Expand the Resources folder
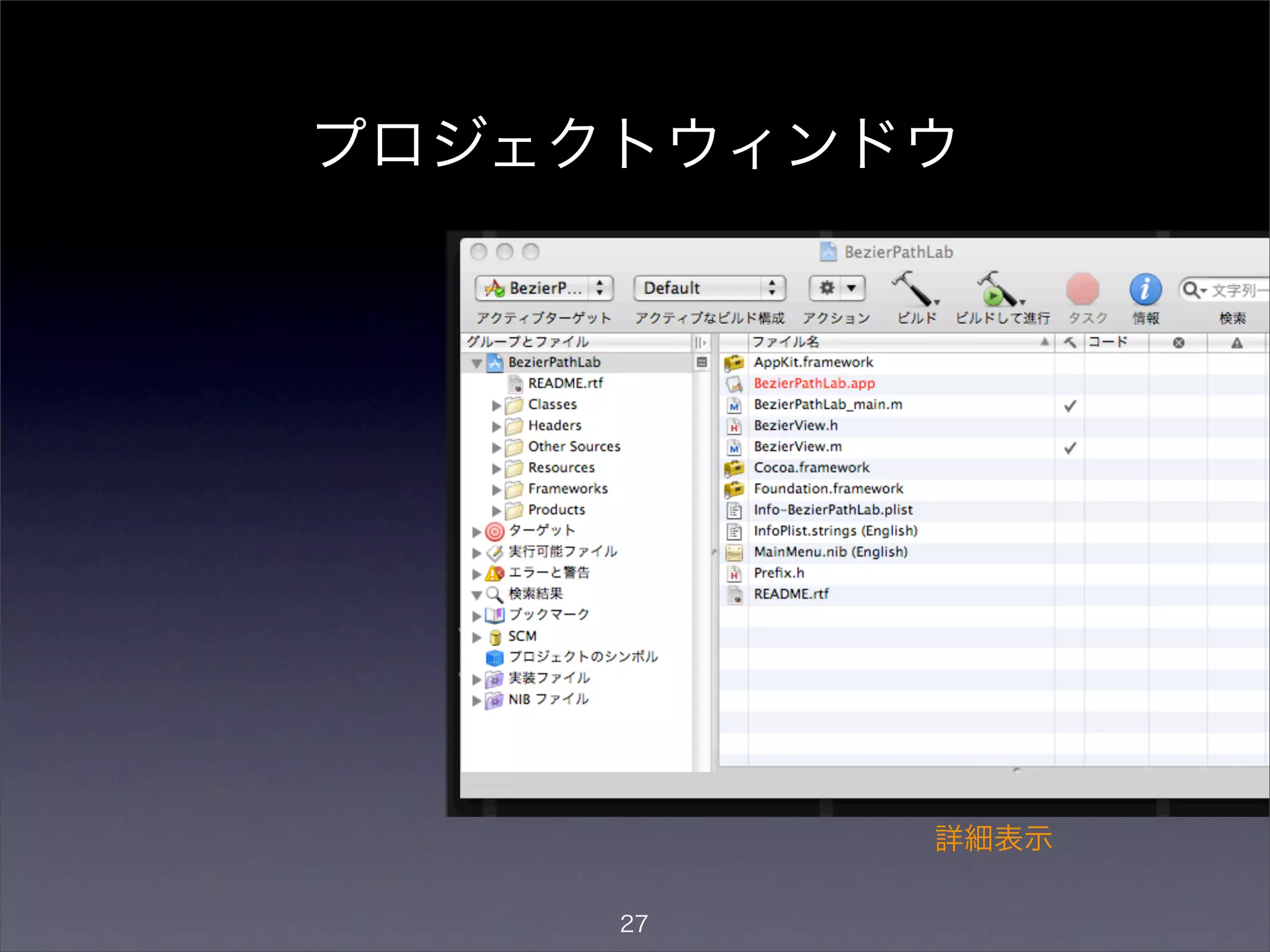Image resolution: width=1270 pixels, height=952 pixels. (496, 469)
